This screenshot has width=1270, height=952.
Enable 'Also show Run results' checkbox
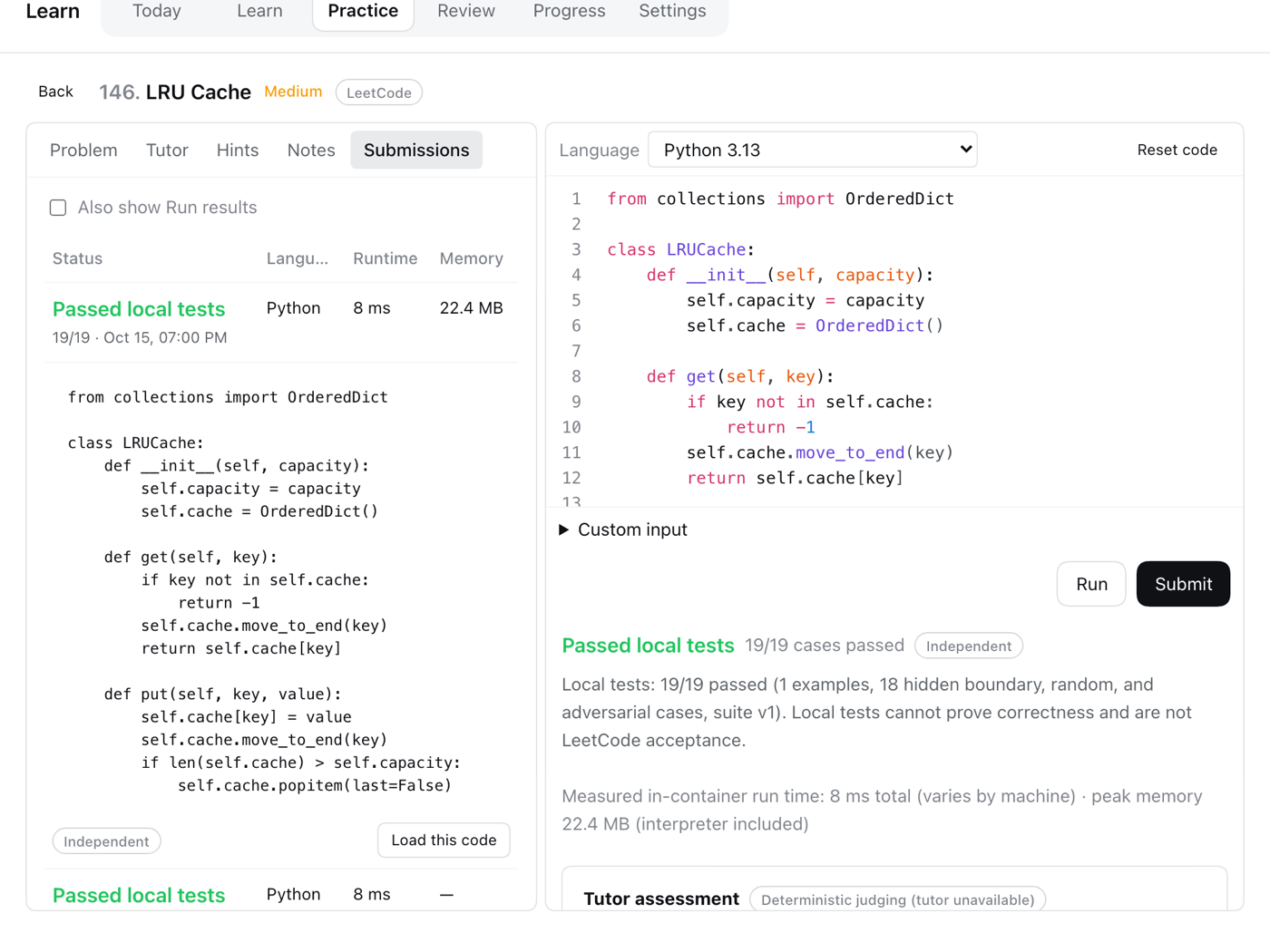58,208
